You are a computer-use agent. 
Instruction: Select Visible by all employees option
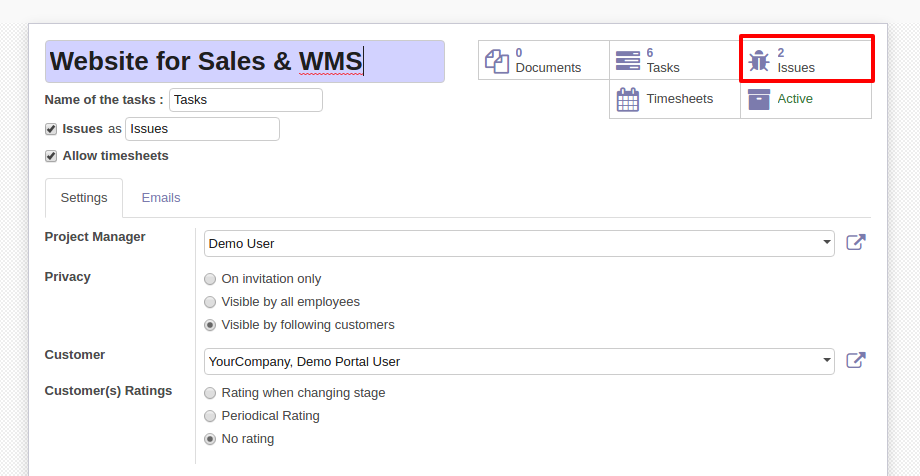pyautogui.click(x=210, y=302)
